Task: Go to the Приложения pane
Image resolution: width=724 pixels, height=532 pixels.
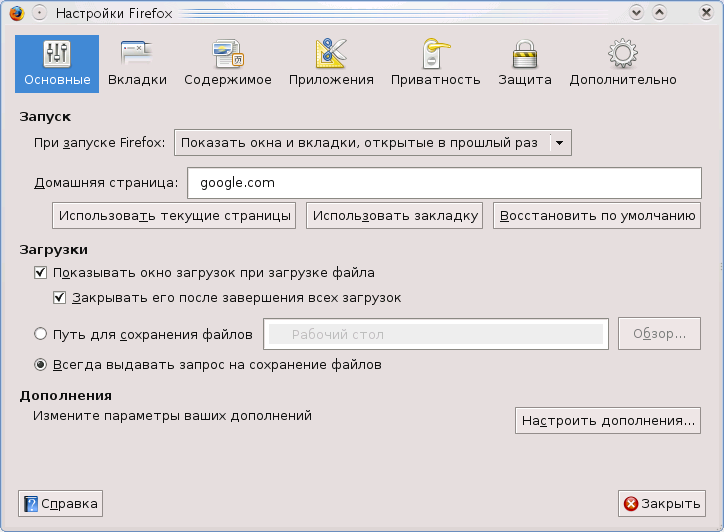Action: point(331,64)
